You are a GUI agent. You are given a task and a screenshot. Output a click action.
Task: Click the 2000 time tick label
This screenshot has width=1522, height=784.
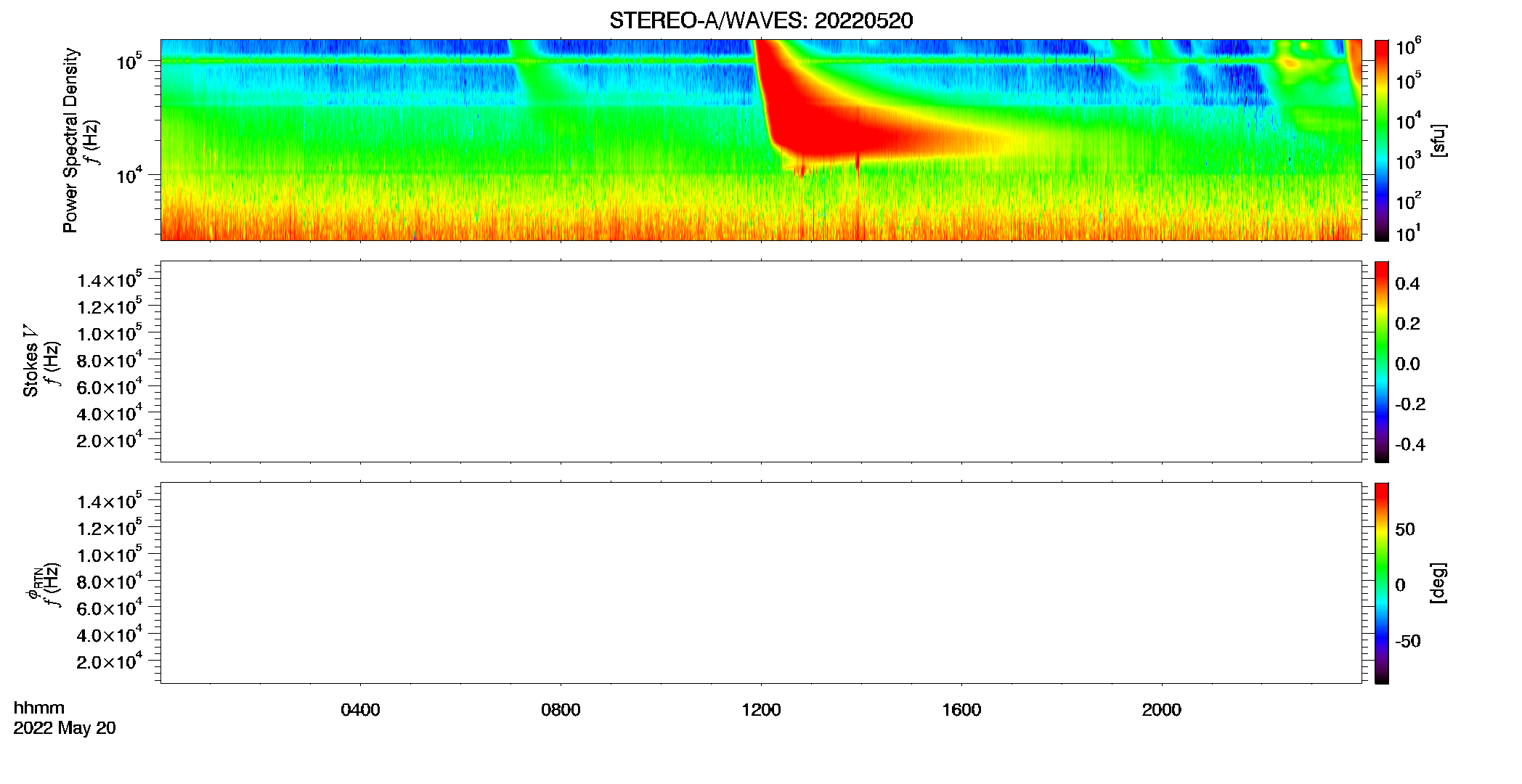1161,710
